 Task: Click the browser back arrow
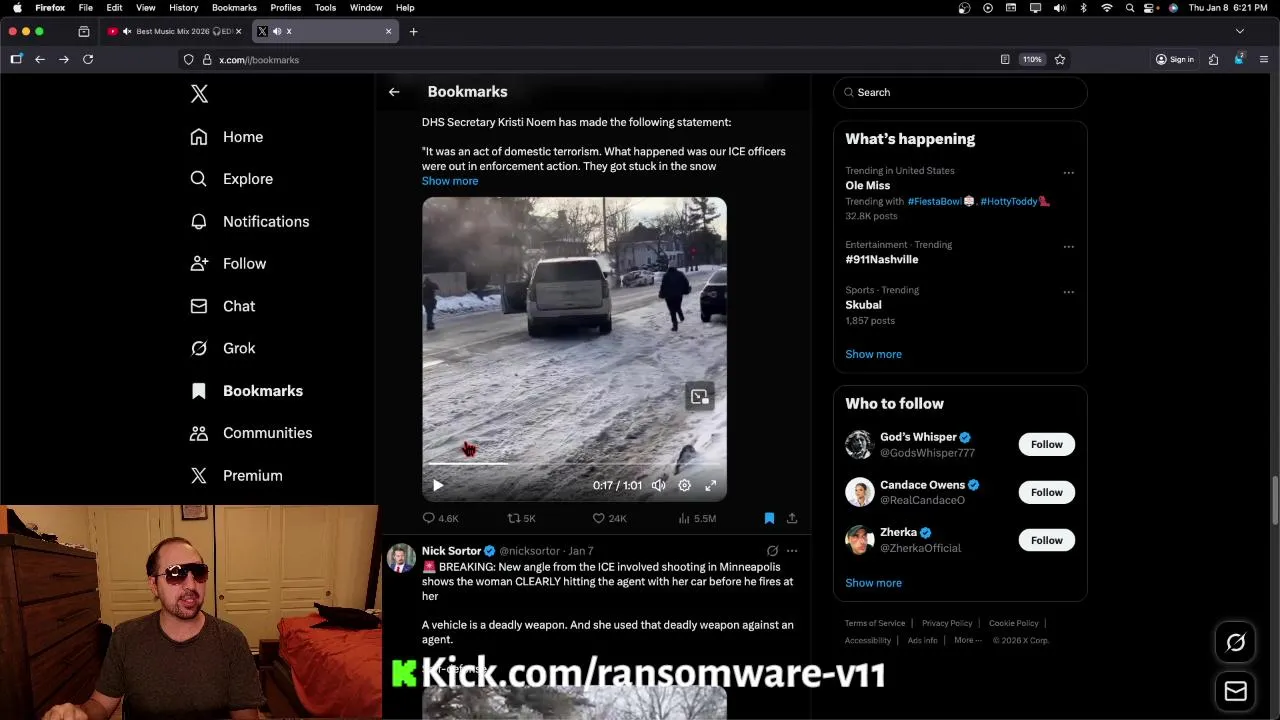click(40, 60)
